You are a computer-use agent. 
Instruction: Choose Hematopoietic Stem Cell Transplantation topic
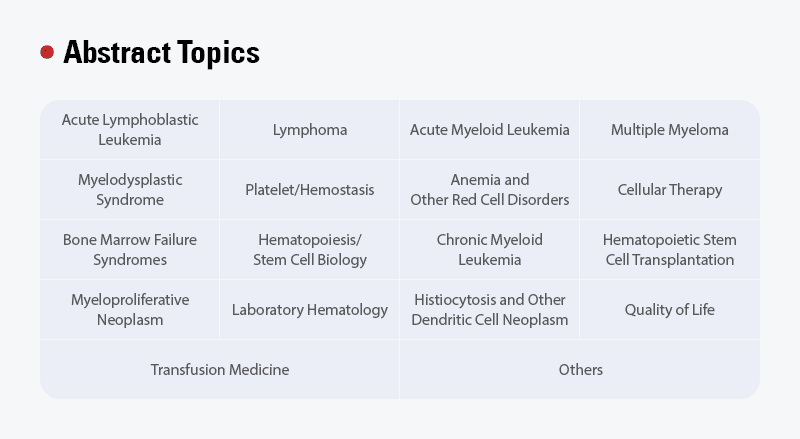click(x=670, y=250)
